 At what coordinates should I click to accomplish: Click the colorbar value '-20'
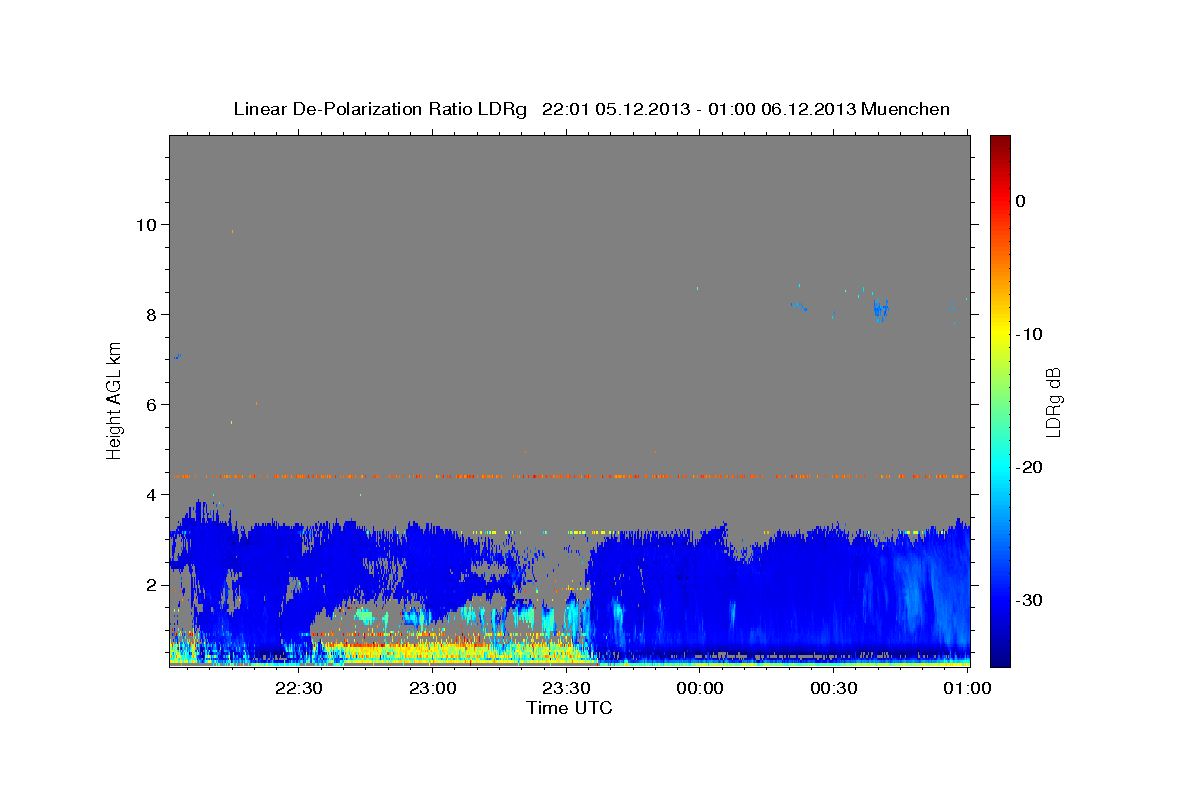tap(1030, 467)
